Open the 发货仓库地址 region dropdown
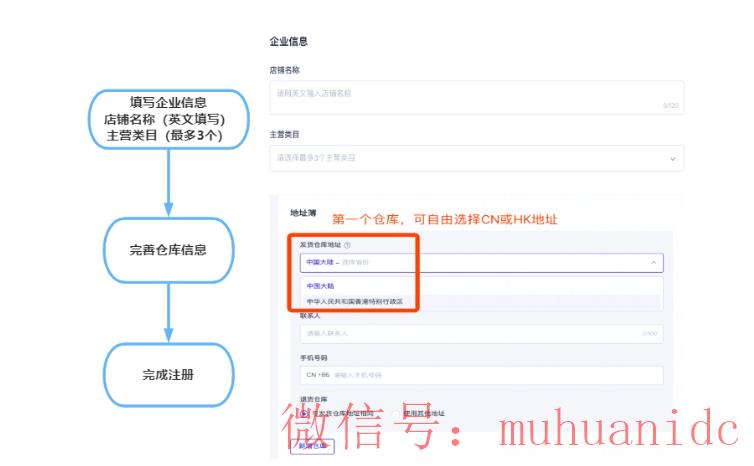 pos(480,263)
